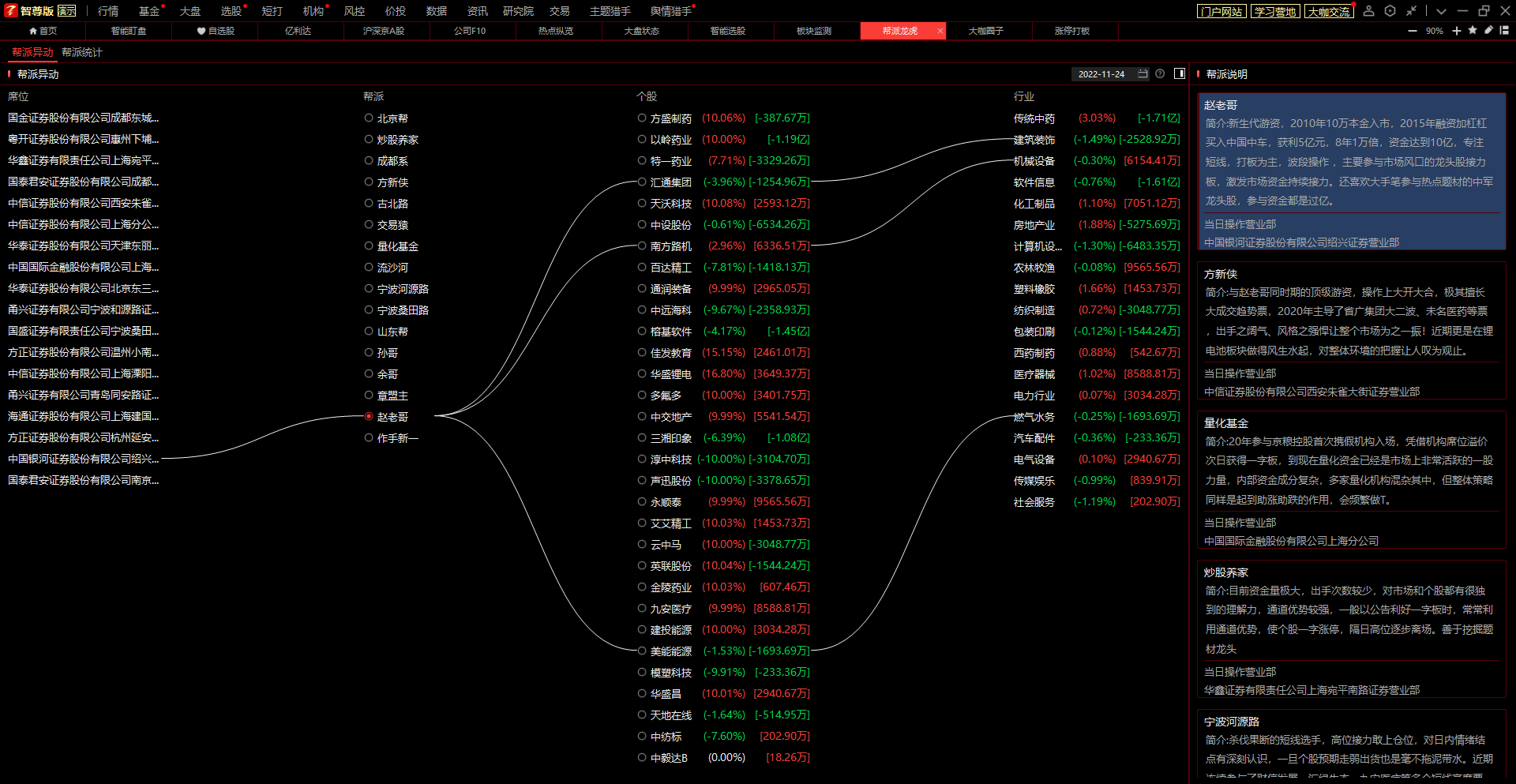Image resolution: width=1516 pixels, height=784 pixels.
Task: Click the 学习营地 button
Action: [x=1275, y=11]
